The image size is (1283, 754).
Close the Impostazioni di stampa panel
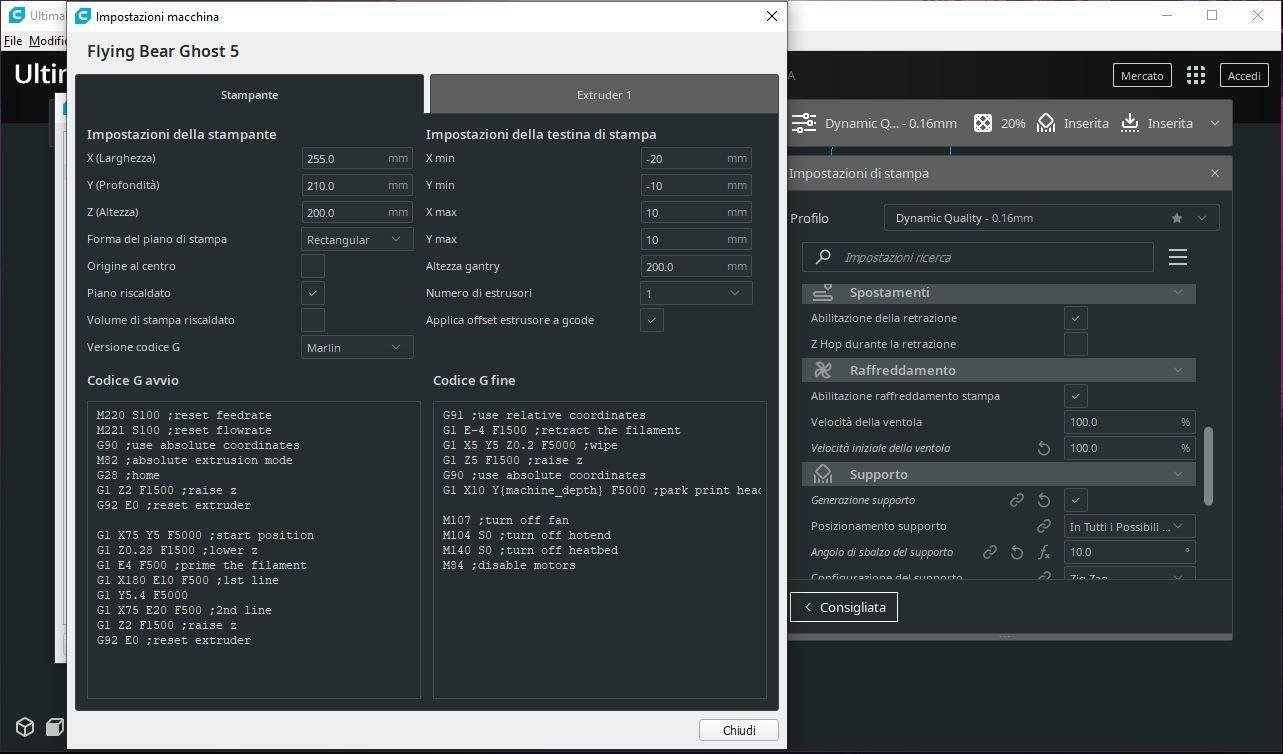1215,173
